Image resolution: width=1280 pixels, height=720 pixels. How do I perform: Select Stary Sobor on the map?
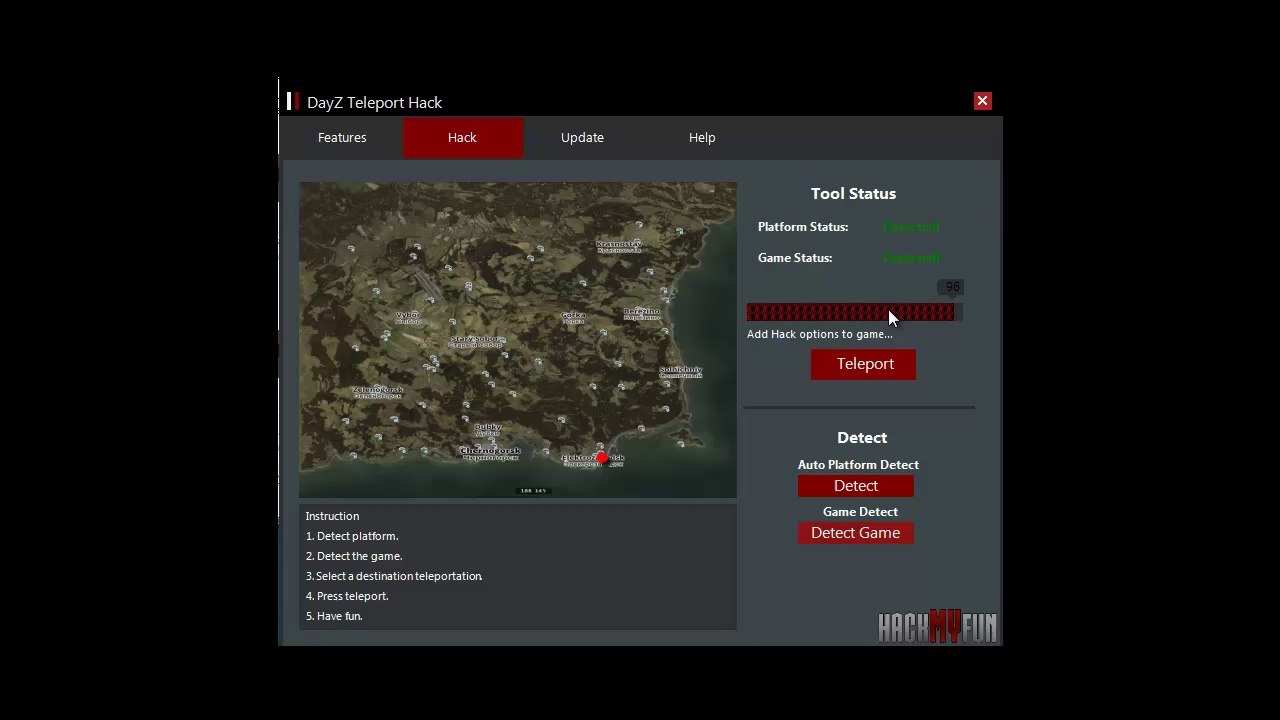click(x=476, y=341)
